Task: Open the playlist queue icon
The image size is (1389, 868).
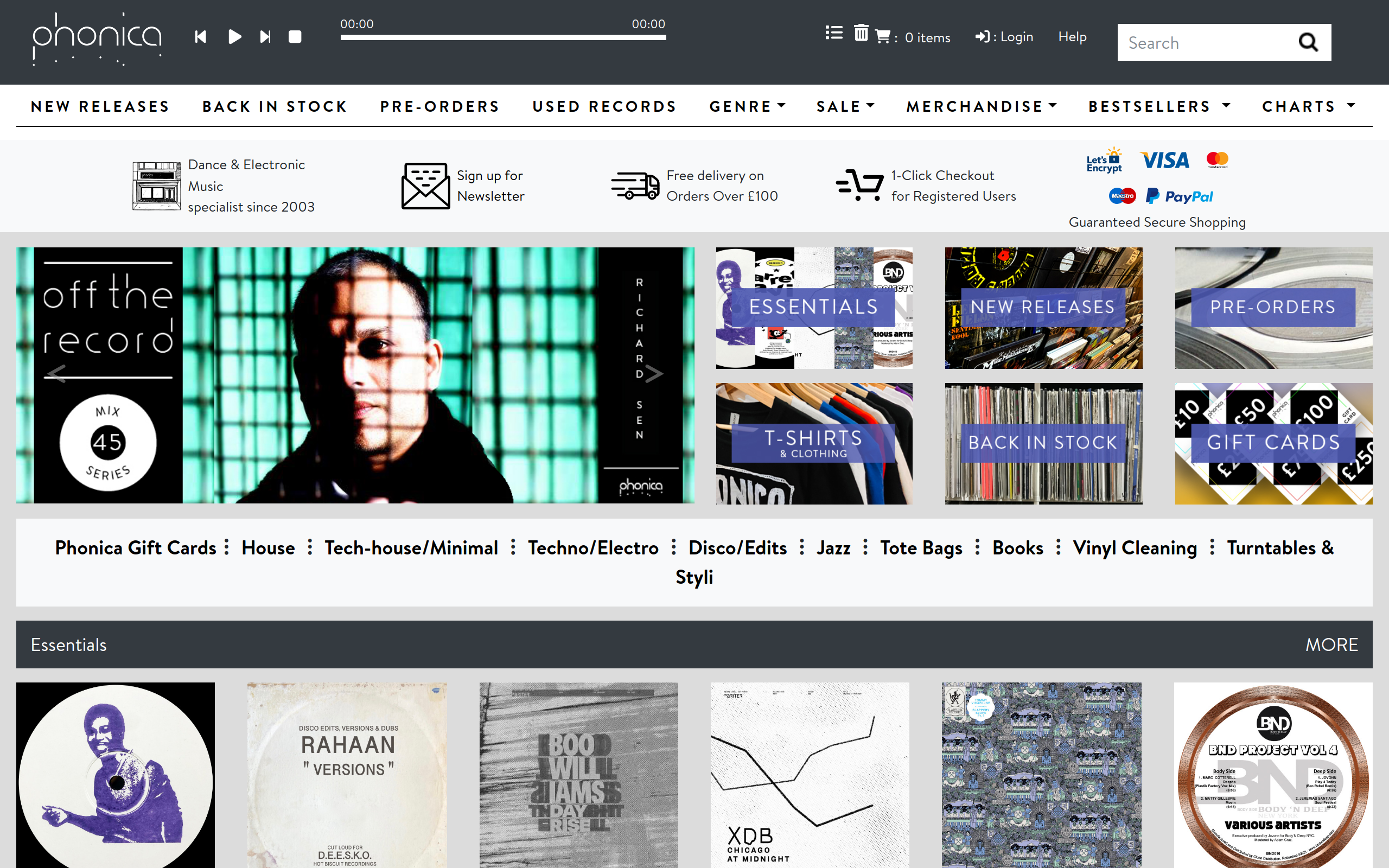Action: click(833, 33)
